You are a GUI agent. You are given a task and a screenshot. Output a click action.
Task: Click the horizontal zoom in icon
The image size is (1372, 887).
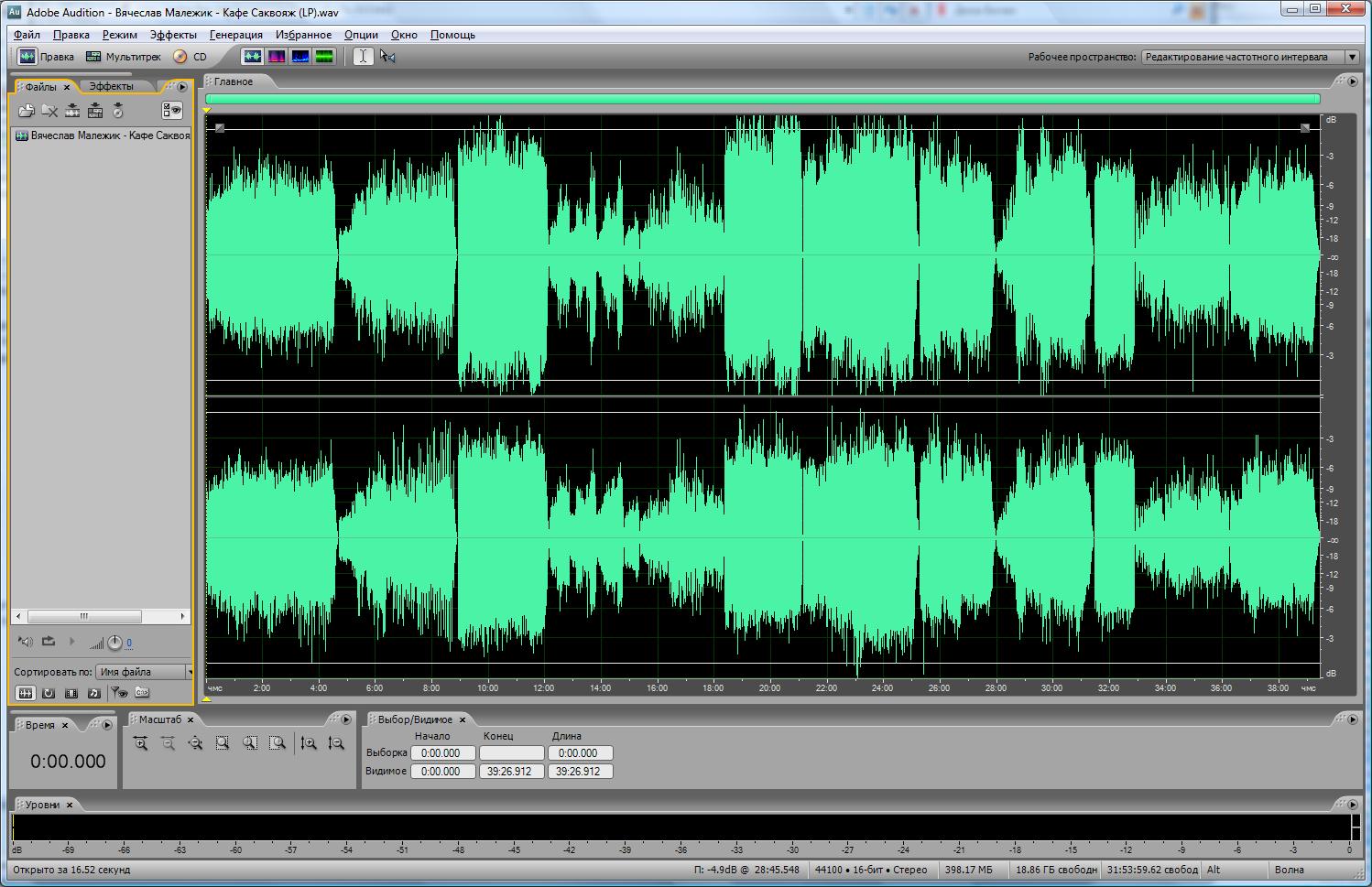tap(140, 743)
